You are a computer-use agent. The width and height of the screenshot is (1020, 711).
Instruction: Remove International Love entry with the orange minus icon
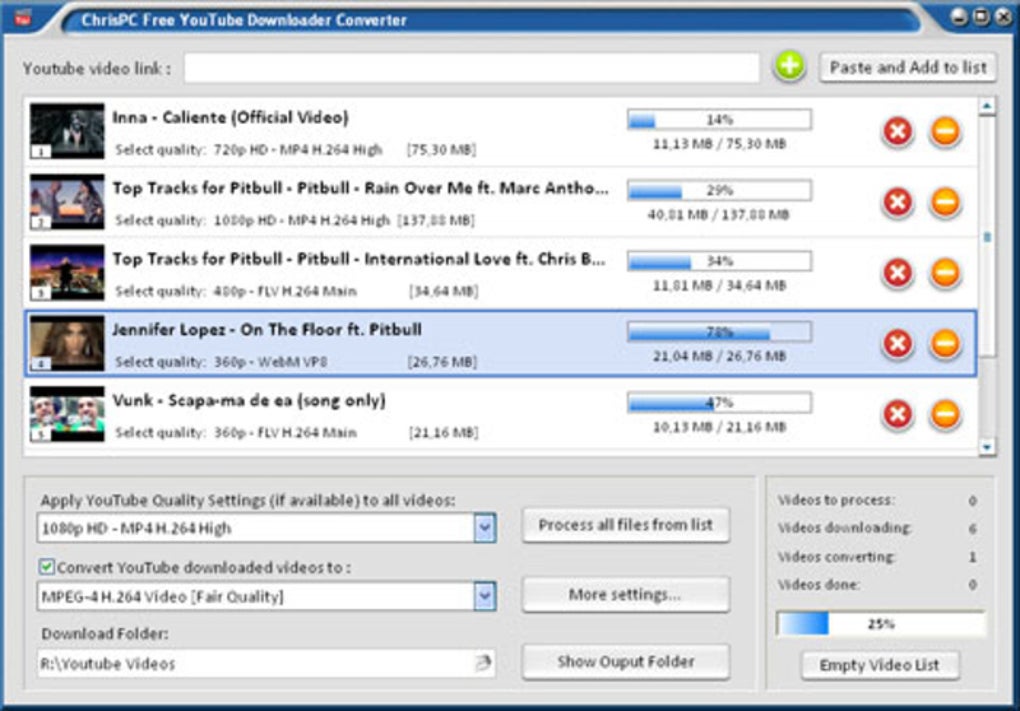(945, 273)
